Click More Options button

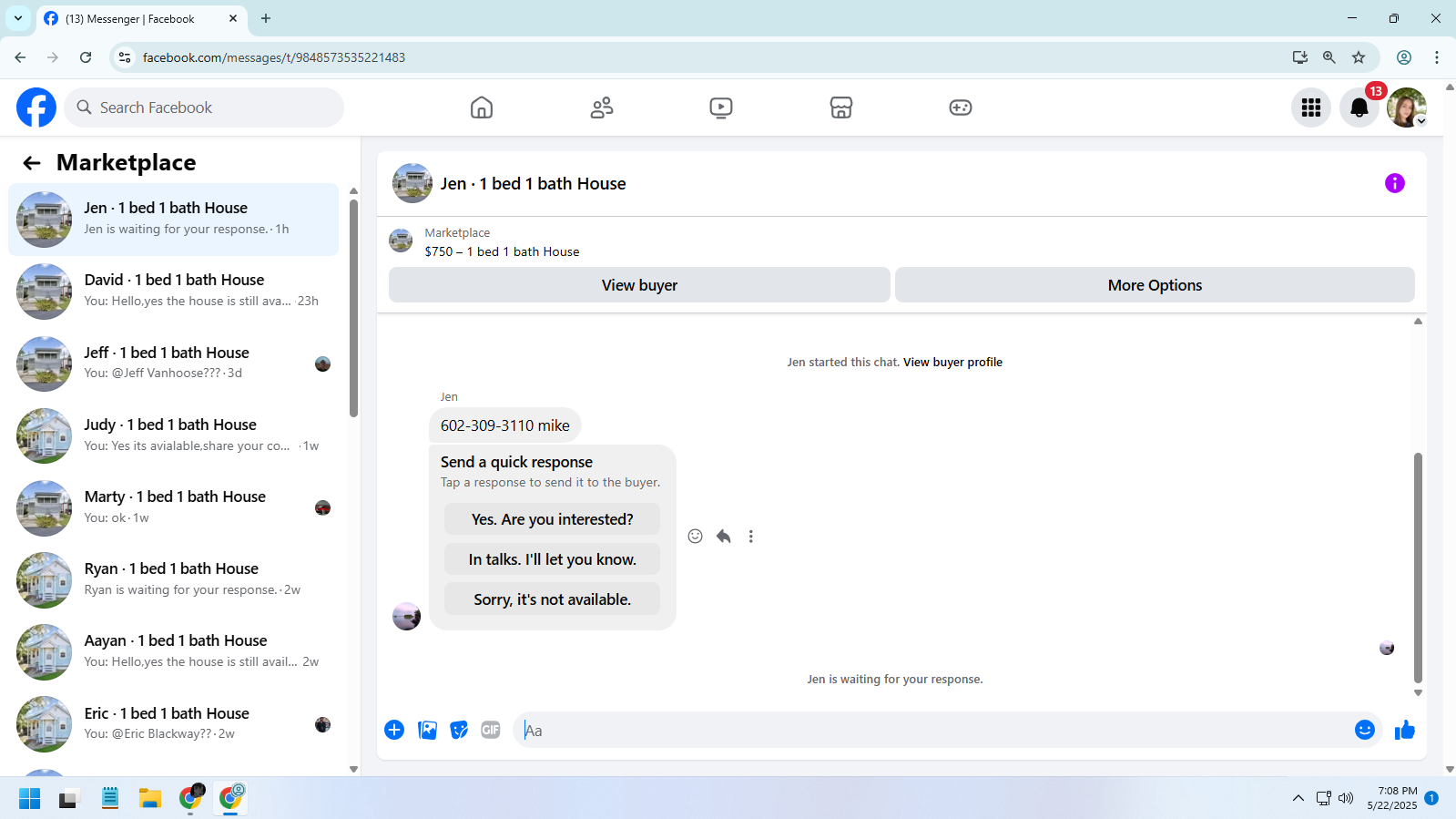coord(1155,285)
